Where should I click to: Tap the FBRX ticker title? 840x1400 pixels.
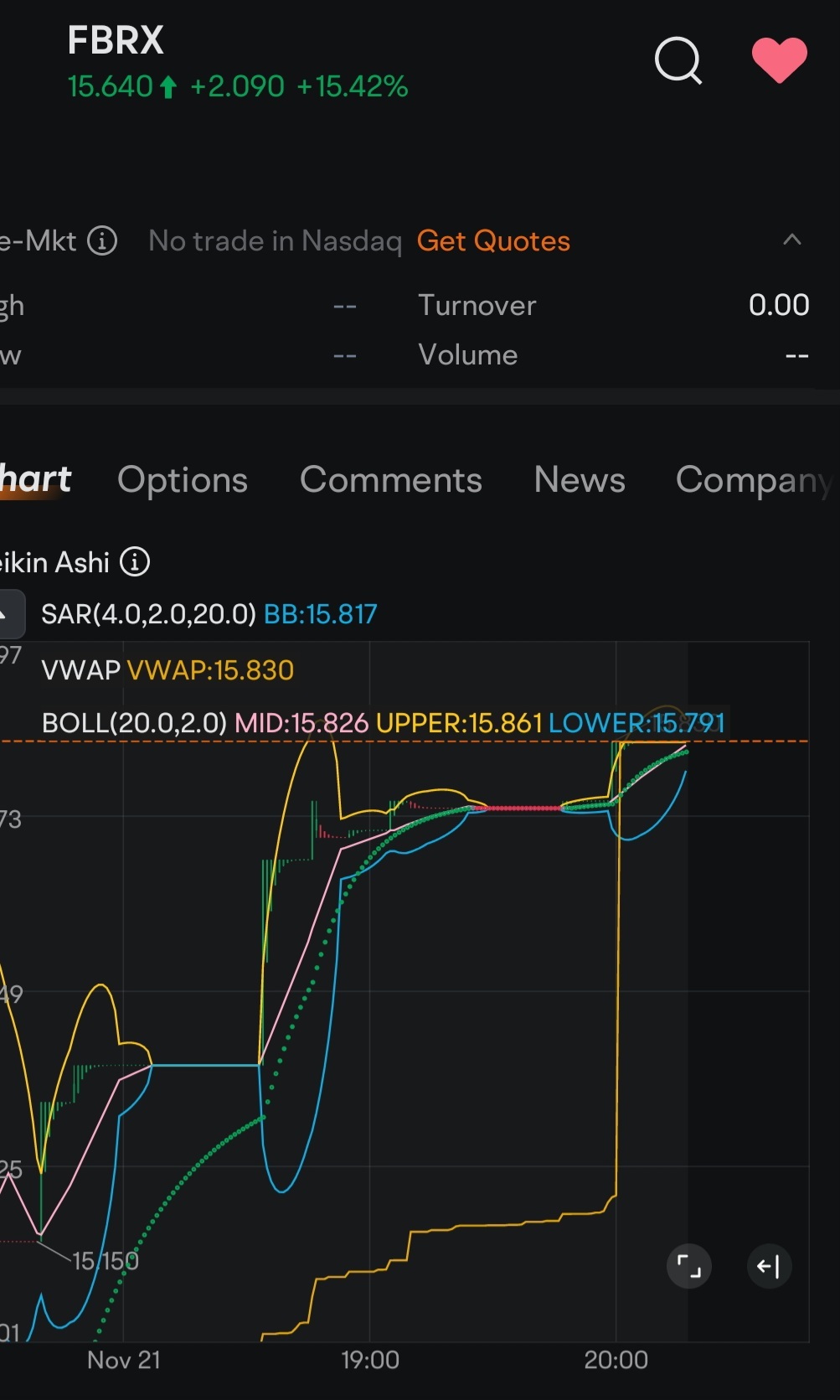(x=116, y=40)
